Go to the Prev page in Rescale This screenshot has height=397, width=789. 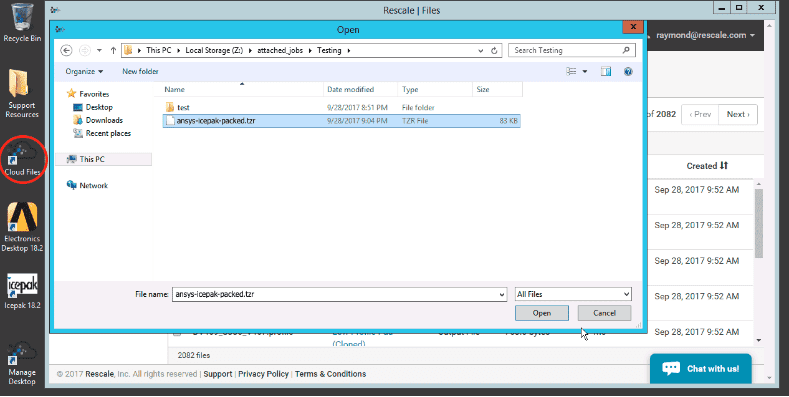click(x=700, y=114)
